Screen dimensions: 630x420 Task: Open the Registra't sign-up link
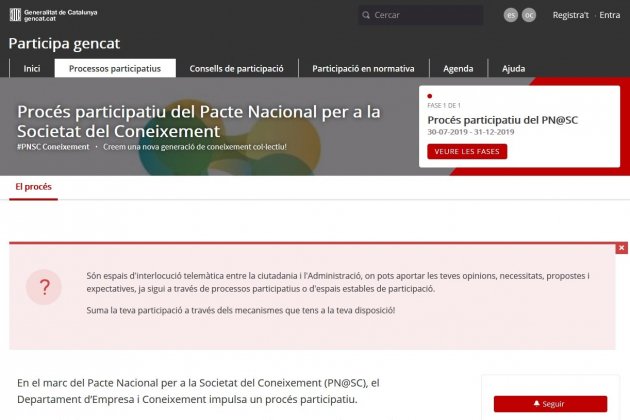click(570, 15)
